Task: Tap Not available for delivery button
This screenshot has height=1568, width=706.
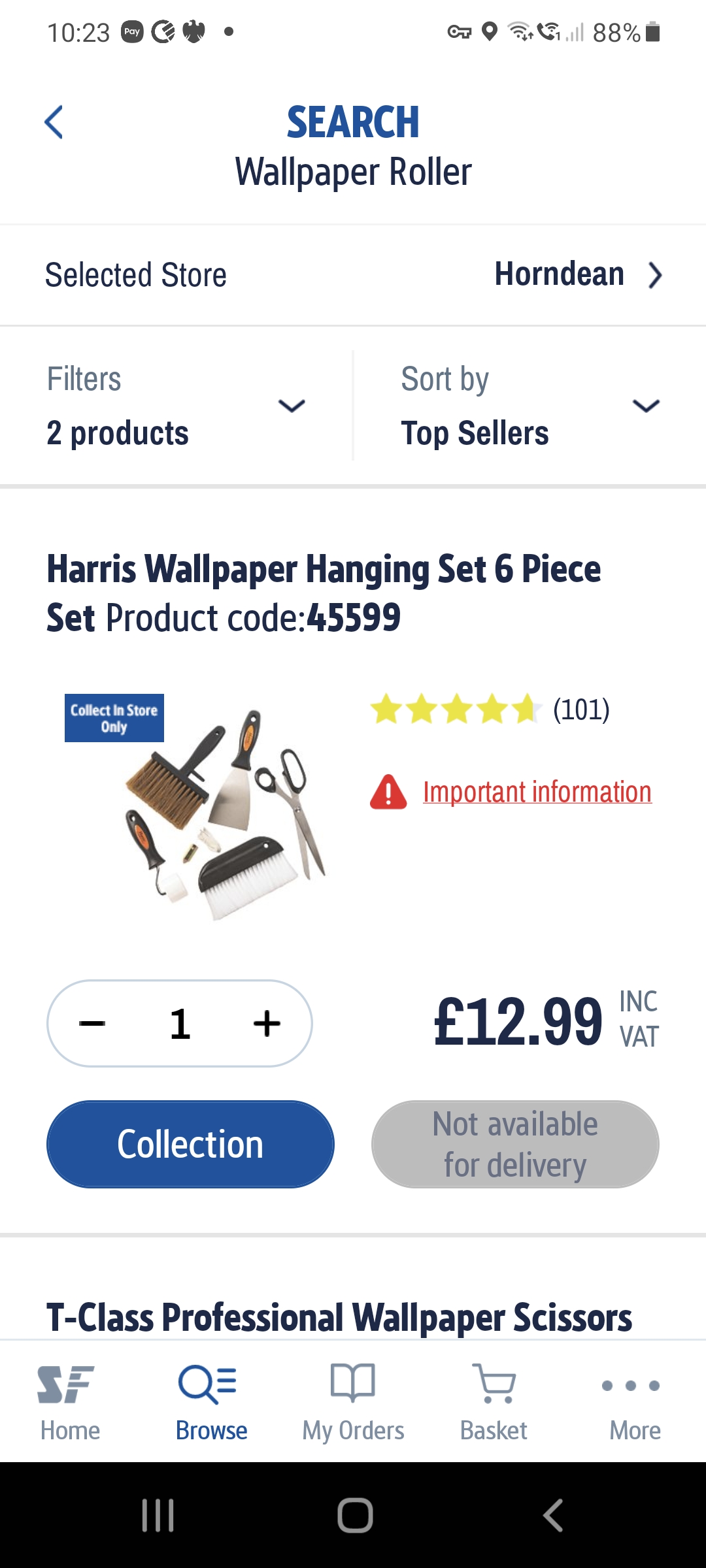Action: click(515, 1144)
